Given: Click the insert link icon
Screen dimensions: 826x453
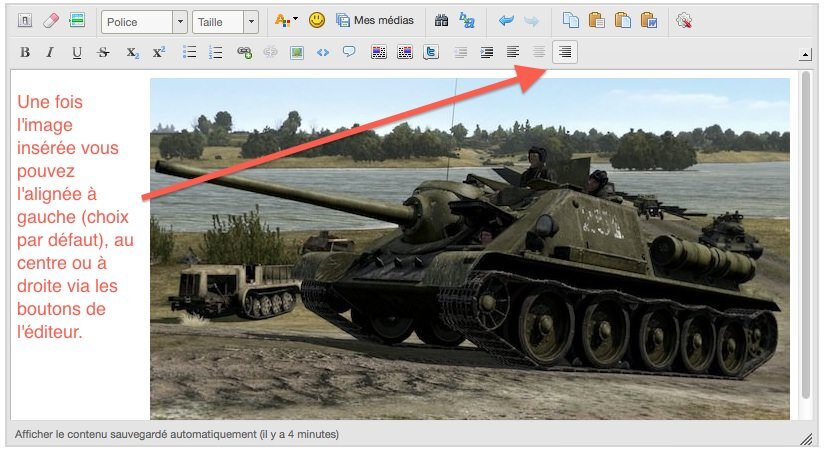Looking at the screenshot, I should point(244,52).
